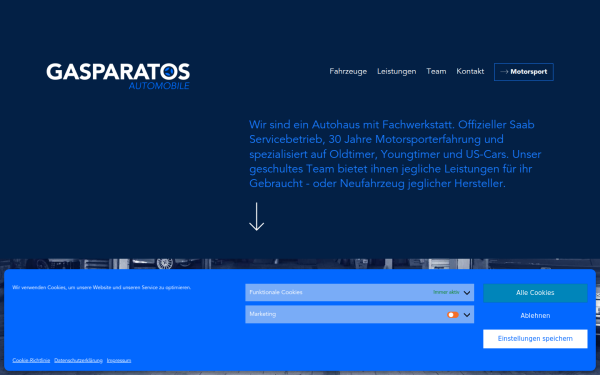Screen dimensions: 600x375
Task: Open the Cookie-Richtlinie link
Action: [31, 360]
